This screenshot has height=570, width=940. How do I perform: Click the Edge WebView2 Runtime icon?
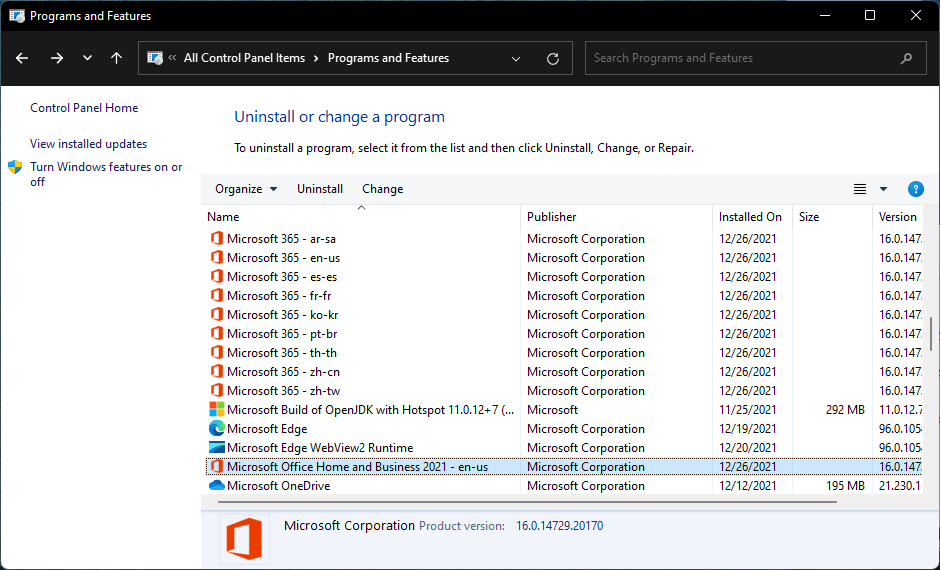click(x=216, y=448)
